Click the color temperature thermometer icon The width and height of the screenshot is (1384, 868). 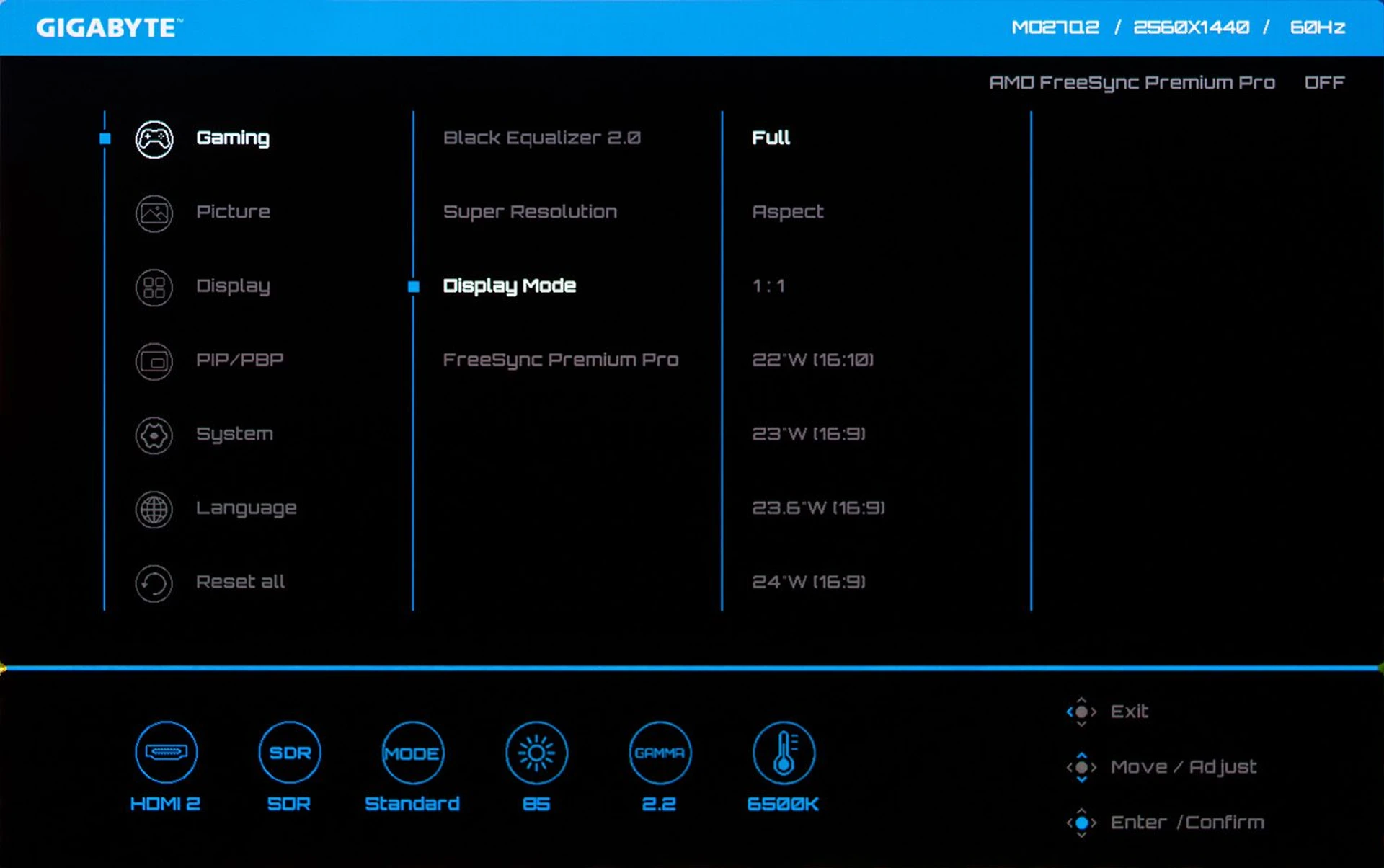pyautogui.click(x=784, y=752)
